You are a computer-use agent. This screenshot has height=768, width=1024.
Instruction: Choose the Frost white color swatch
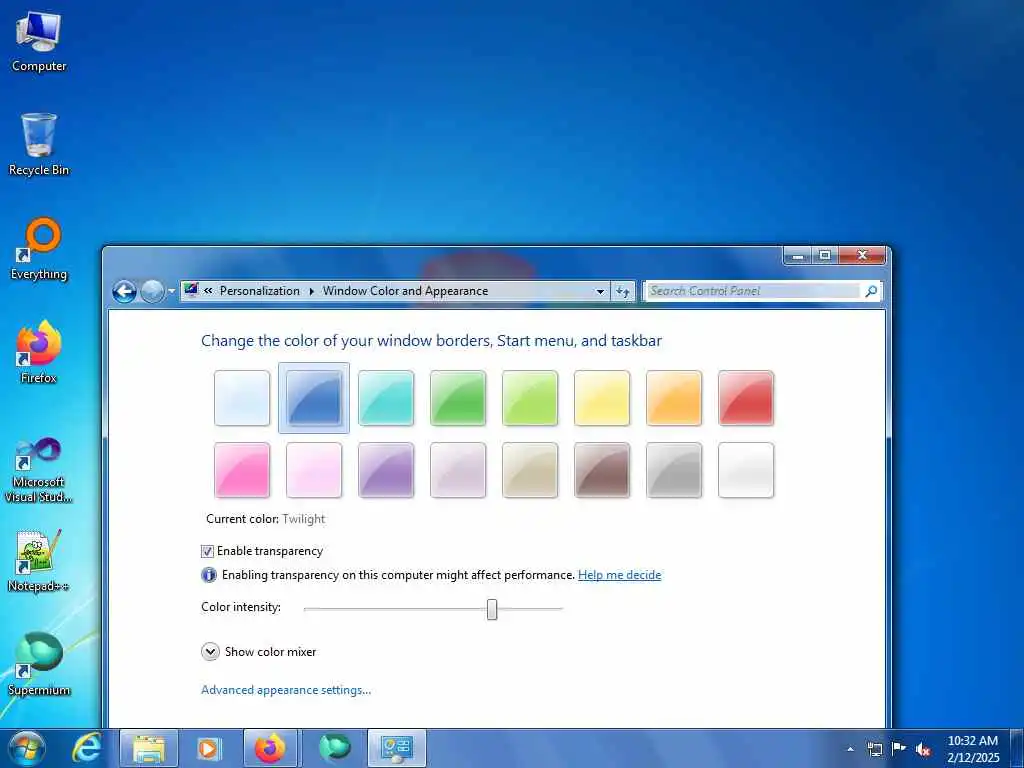(746, 470)
